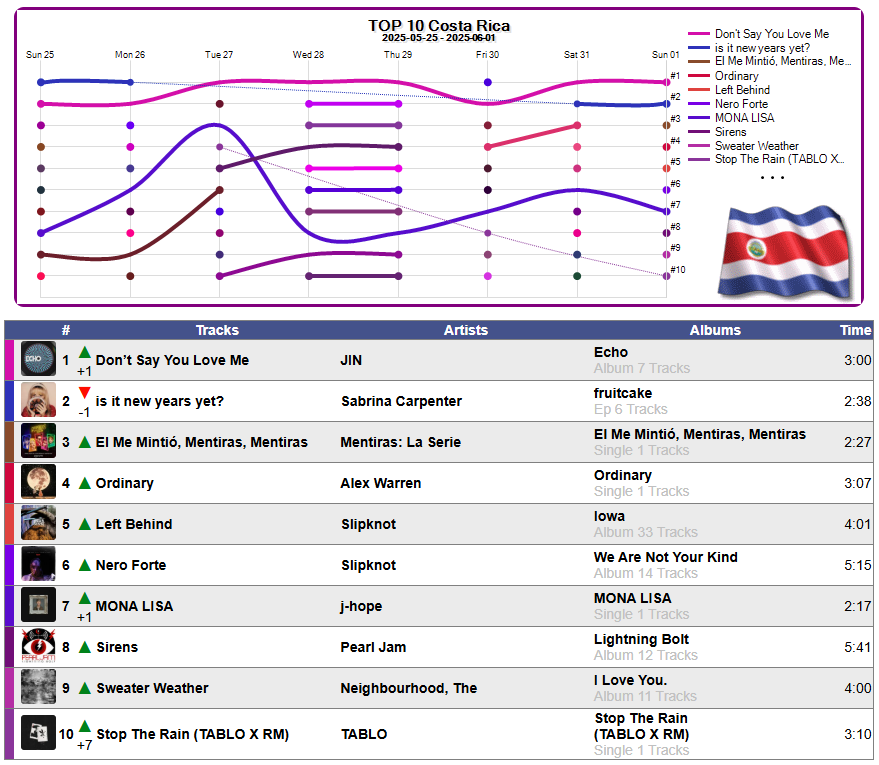Click the Albums column header
The width and height of the screenshot is (879, 765).
pos(715,330)
